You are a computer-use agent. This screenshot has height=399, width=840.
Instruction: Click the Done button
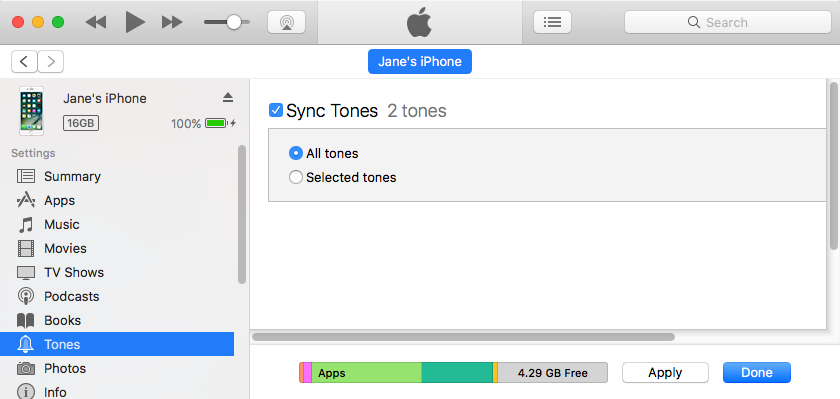tap(757, 373)
